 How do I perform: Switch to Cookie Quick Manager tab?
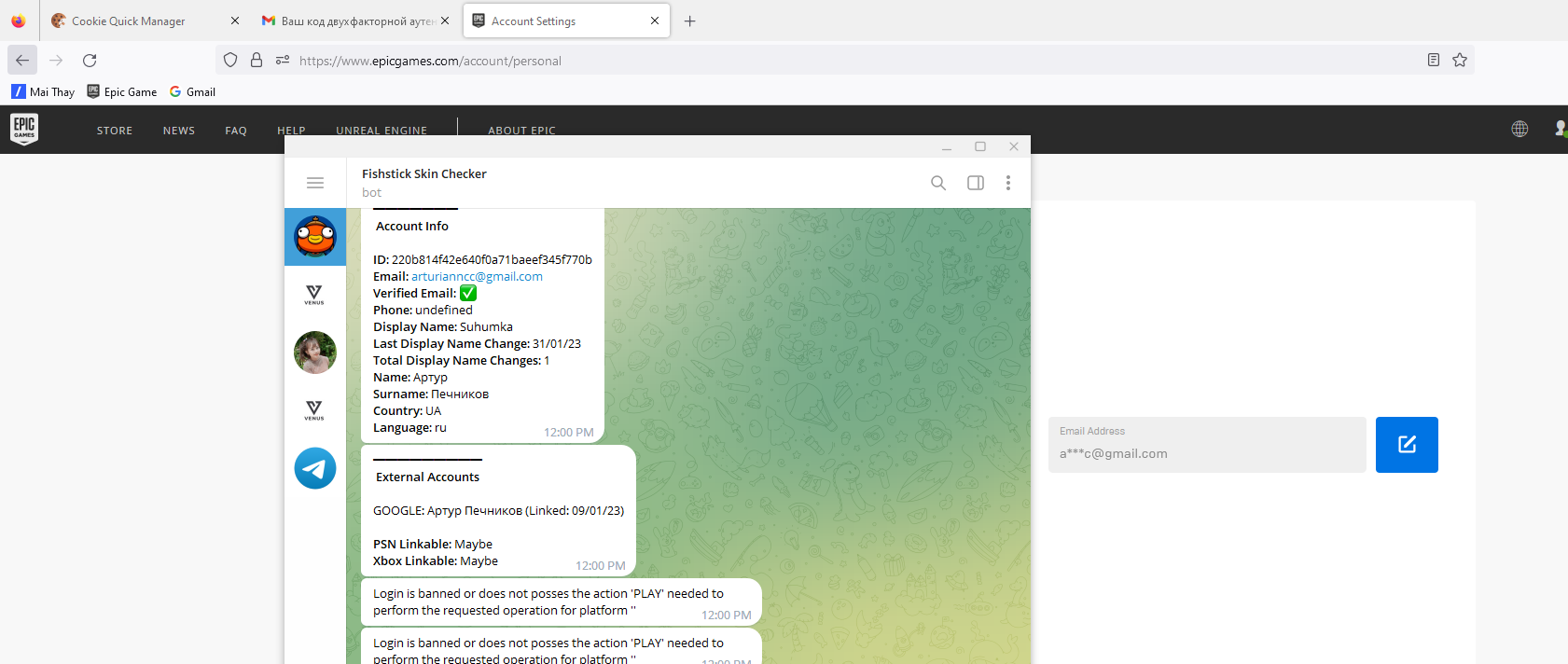[143, 21]
